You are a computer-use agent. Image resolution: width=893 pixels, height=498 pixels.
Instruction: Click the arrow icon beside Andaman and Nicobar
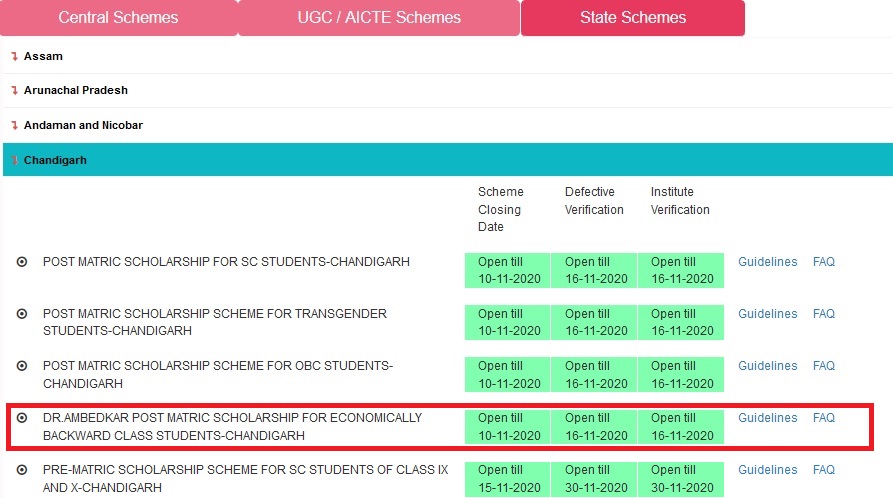coord(14,125)
